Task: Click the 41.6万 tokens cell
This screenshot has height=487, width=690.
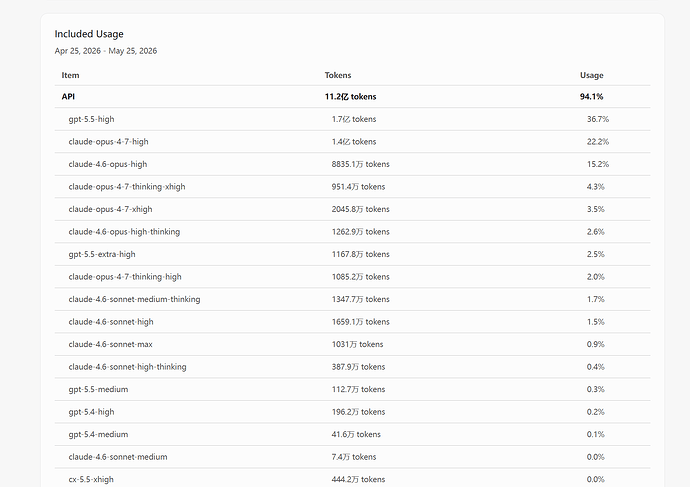Action: coord(356,434)
